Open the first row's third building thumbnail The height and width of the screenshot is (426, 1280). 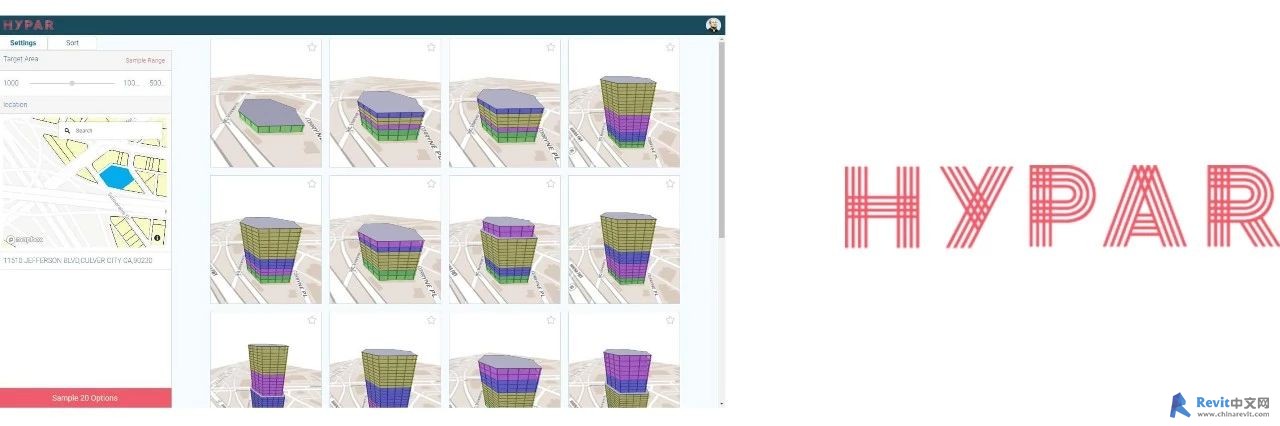(505, 103)
